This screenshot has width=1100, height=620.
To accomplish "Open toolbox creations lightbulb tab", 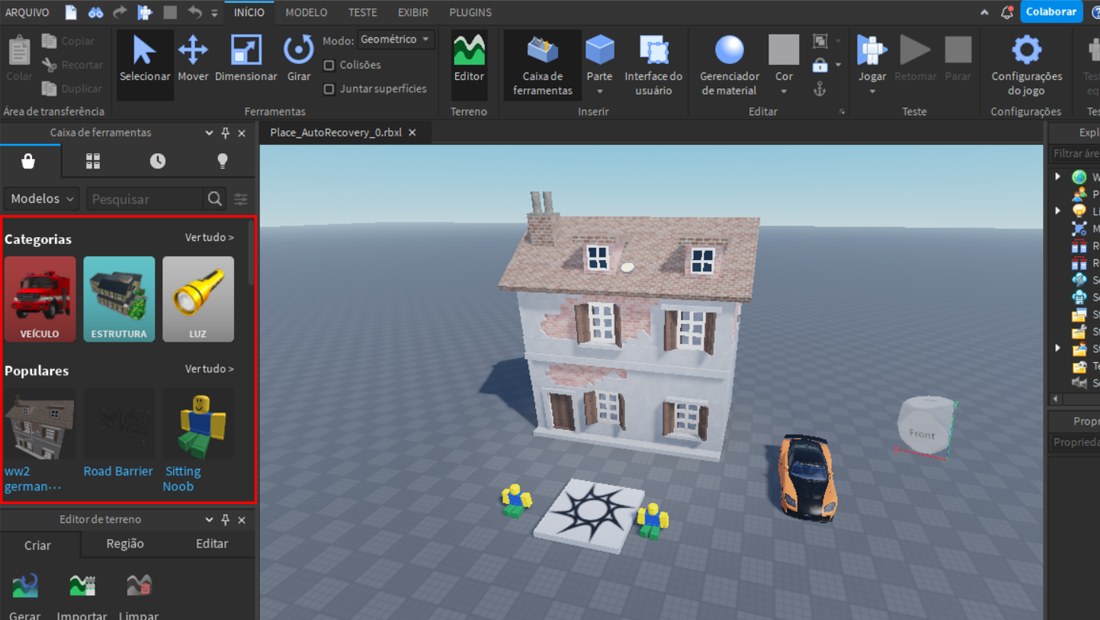I will click(x=222, y=161).
